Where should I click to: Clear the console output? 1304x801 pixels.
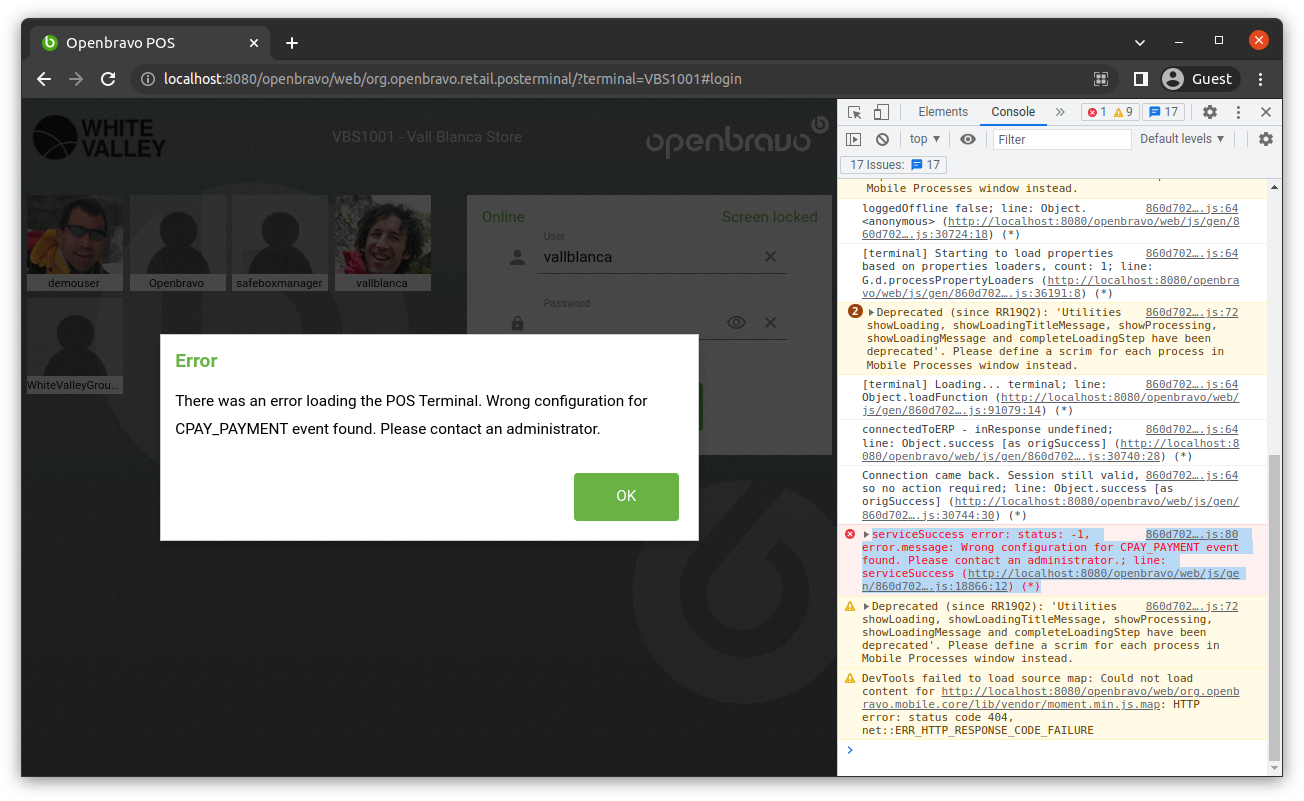click(882, 139)
